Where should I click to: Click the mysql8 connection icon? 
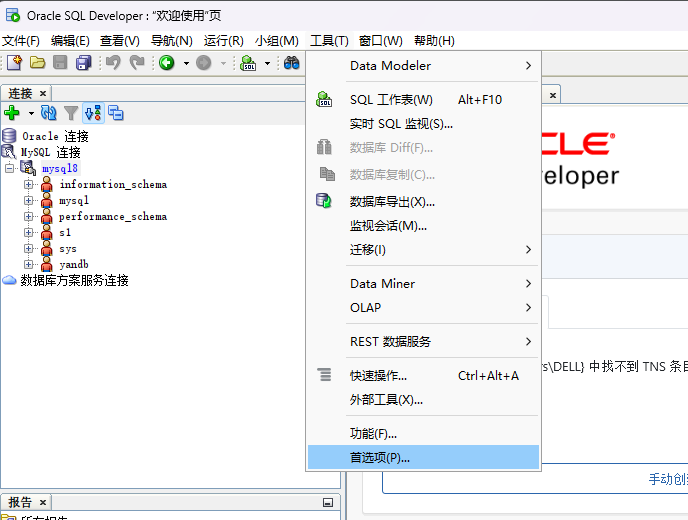point(29,168)
